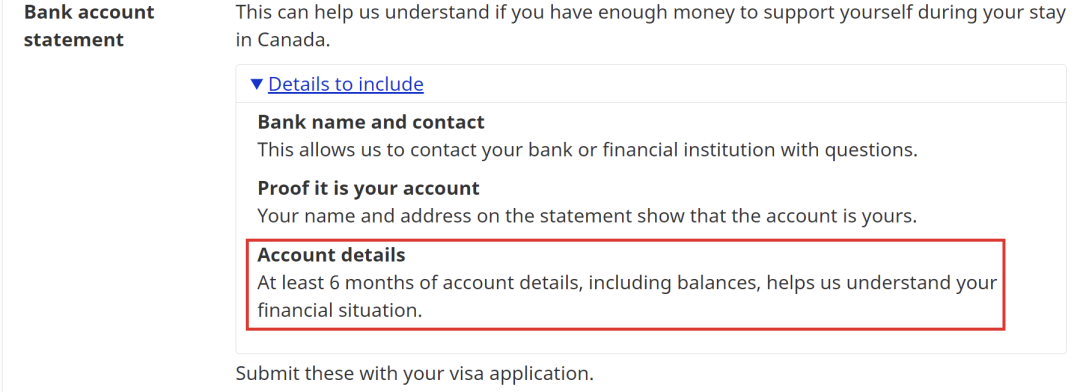Open the Details to include link
Screen dimensions: 1080x392
(346, 84)
